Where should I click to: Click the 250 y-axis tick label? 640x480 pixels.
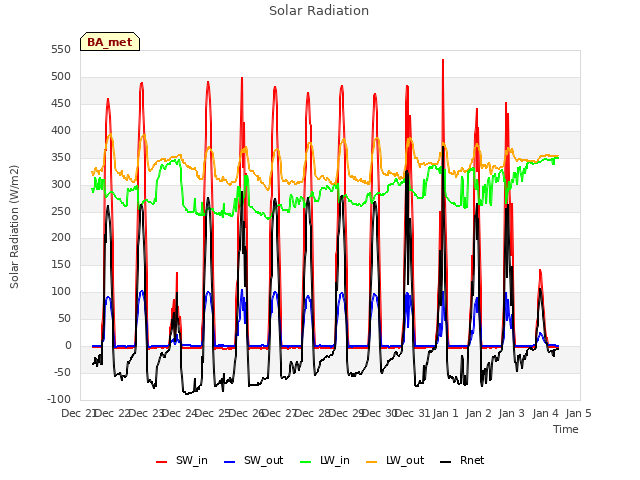pyautogui.click(x=61, y=211)
